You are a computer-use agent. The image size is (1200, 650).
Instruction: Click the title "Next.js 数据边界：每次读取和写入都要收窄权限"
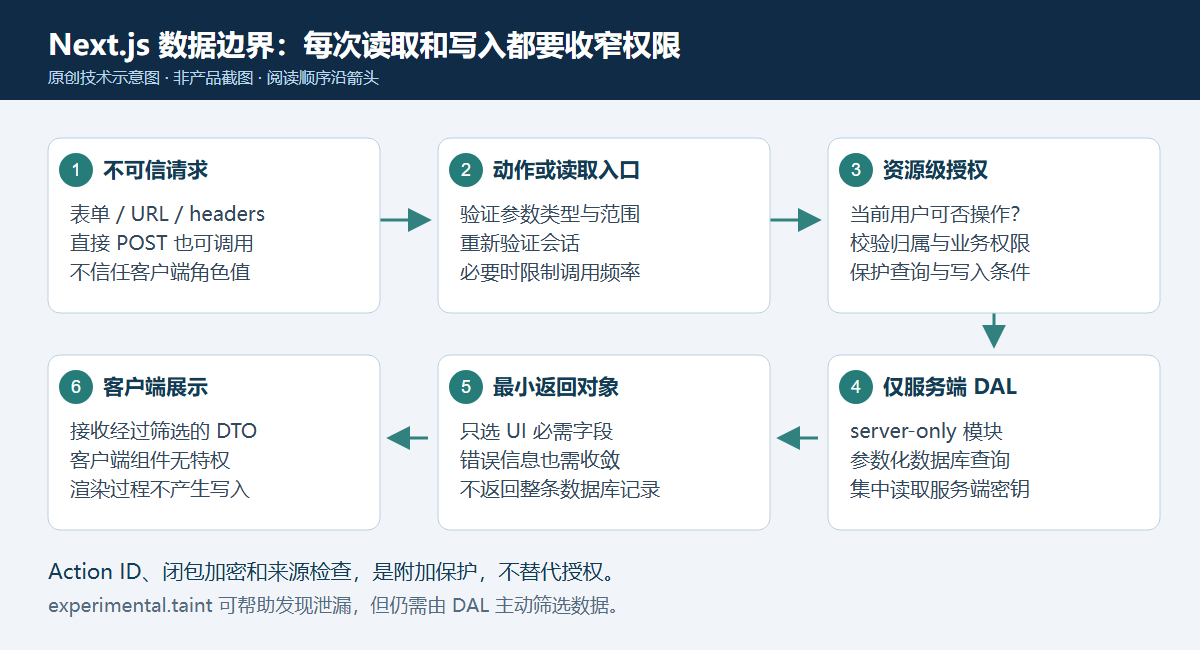[365, 45]
